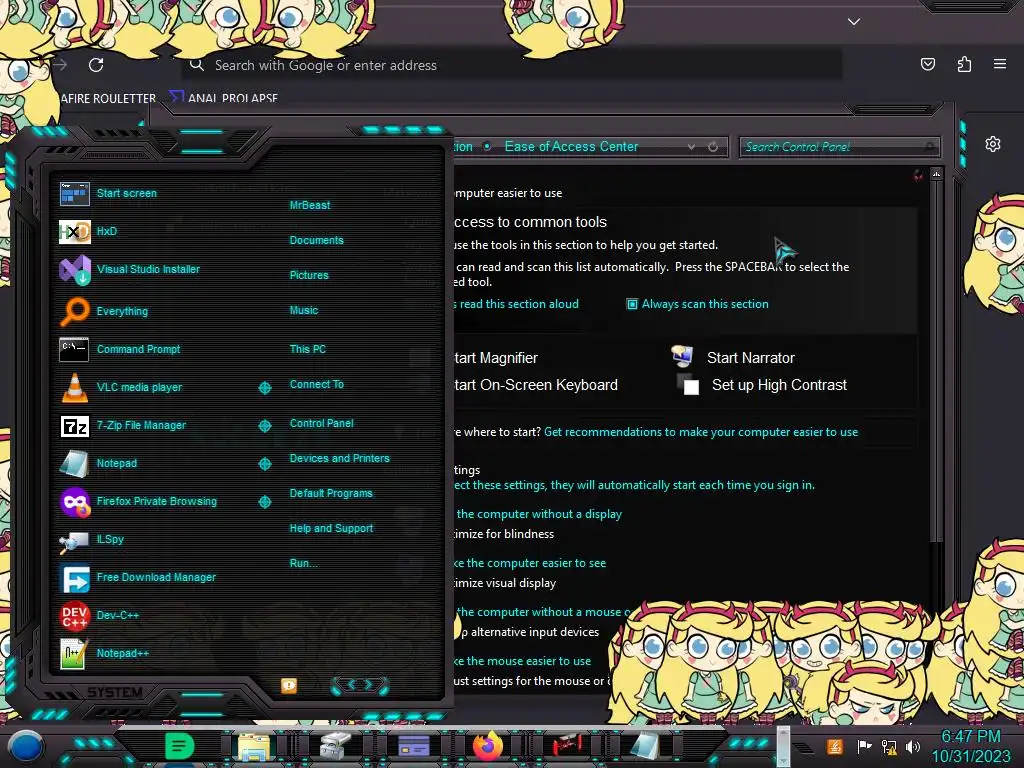Click the Start orb button

pos(26,747)
